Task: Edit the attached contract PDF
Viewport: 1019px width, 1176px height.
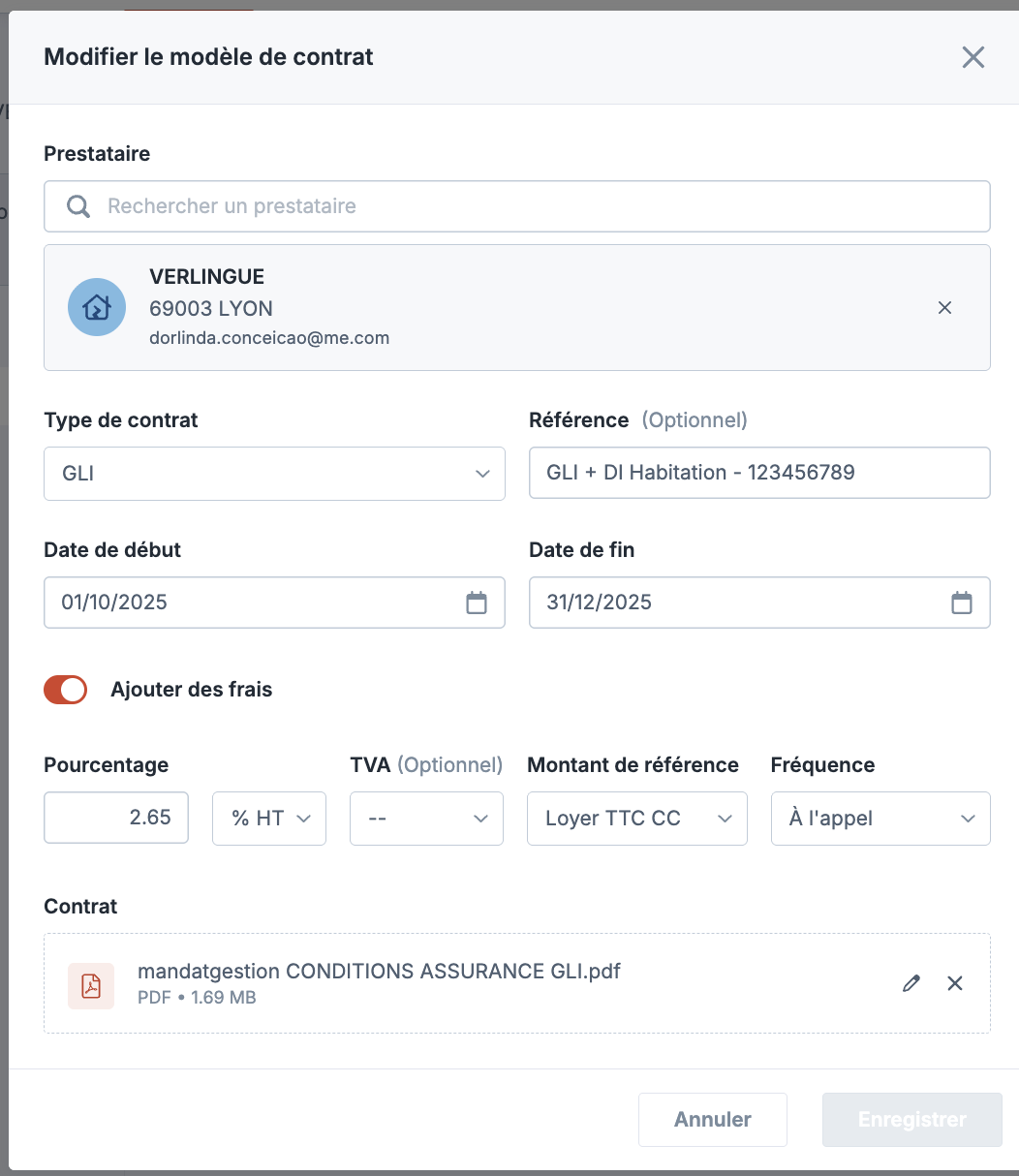Action: 911,983
